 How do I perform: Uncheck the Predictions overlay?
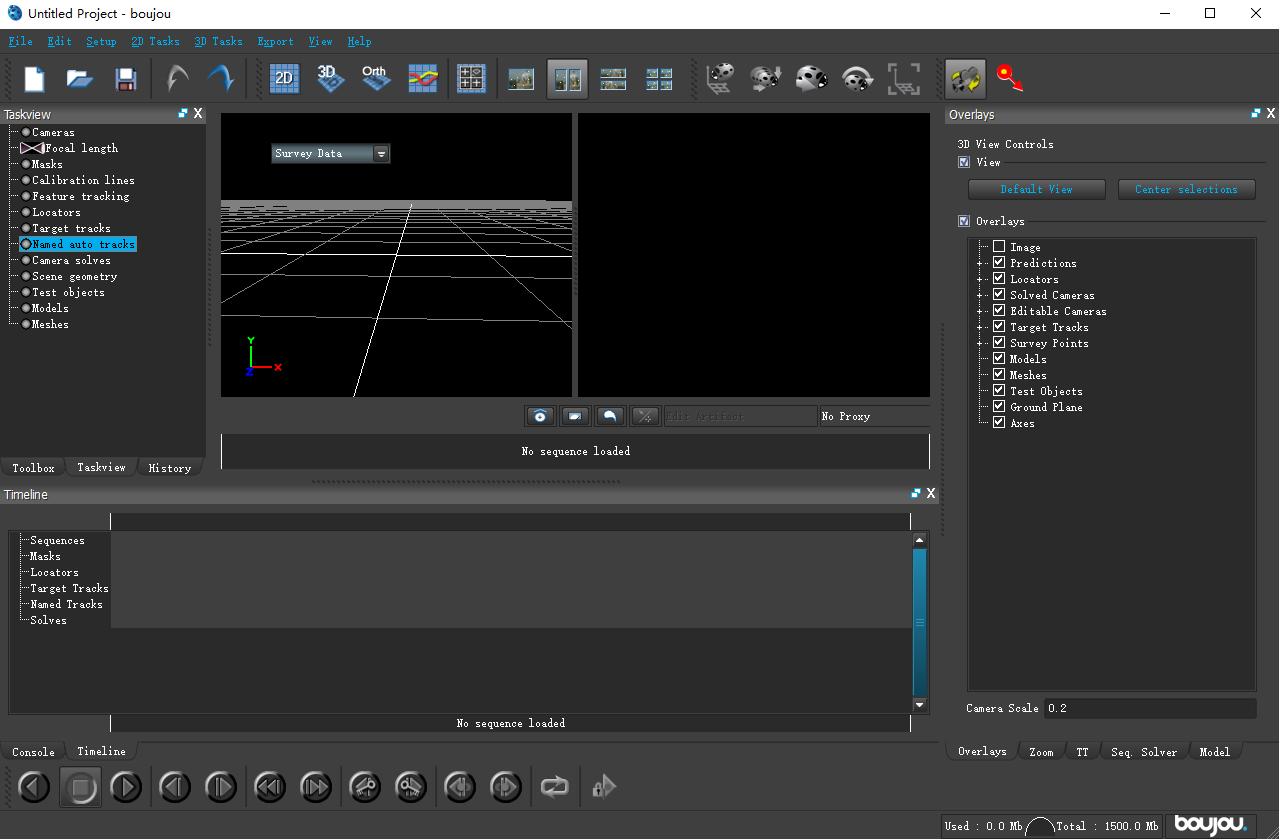[x=999, y=263]
